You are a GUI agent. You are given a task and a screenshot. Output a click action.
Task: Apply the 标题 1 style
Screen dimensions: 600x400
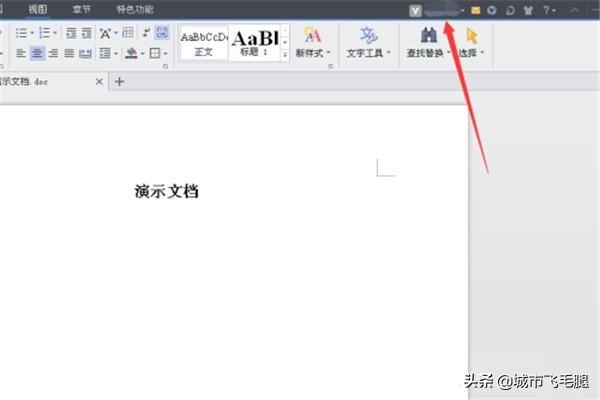255,43
